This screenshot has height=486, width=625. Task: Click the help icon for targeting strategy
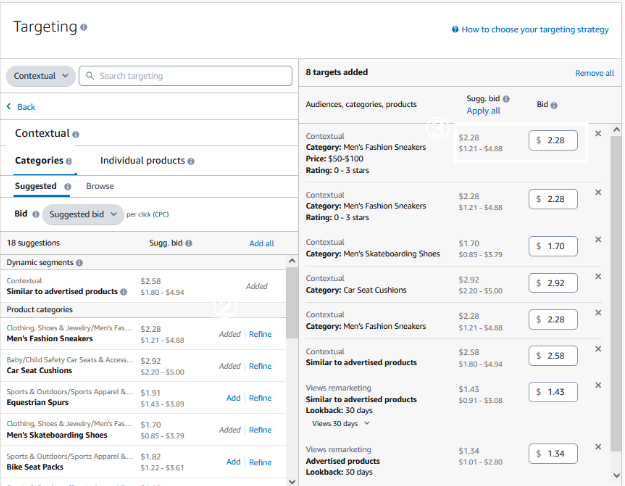456,30
